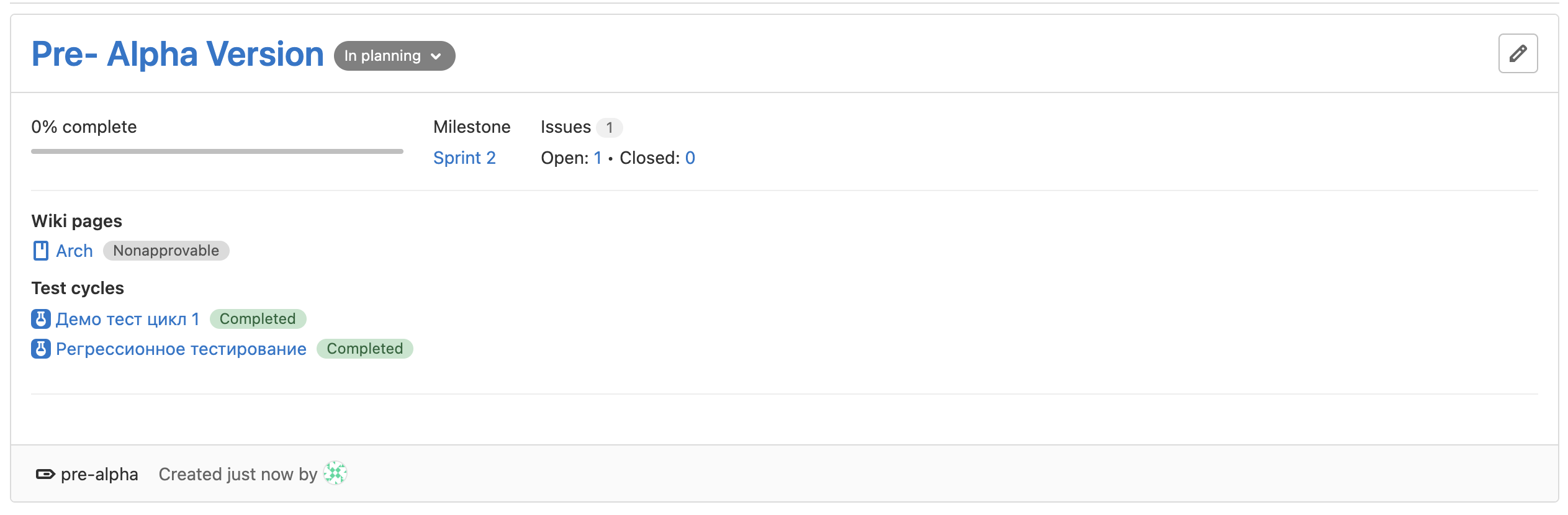Open the Arch wiki page link

[74, 251]
